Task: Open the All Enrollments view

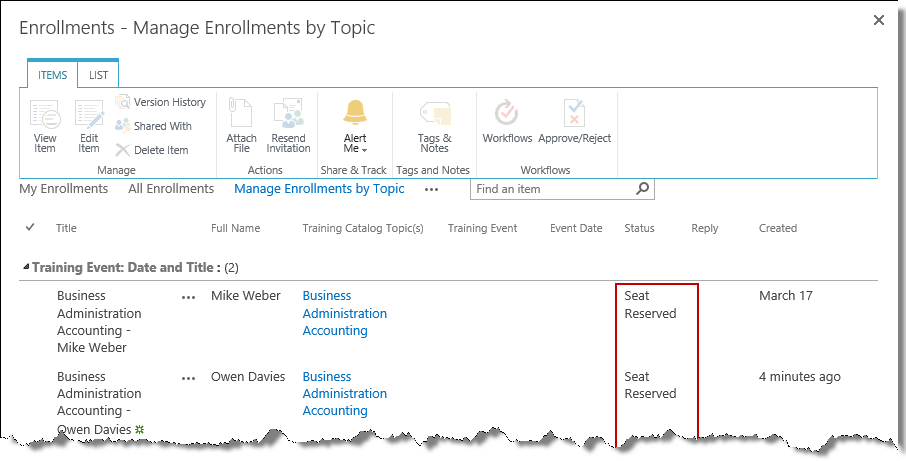Action: point(171,188)
